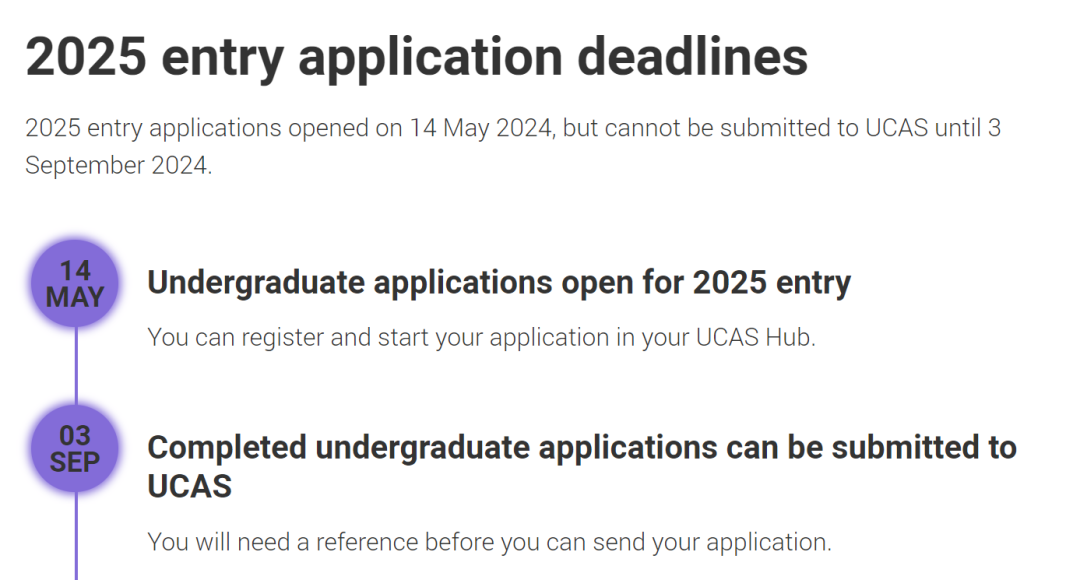Select the '2025 entry application deadlines' heading
This screenshot has height=580, width=1080.
(x=417, y=57)
